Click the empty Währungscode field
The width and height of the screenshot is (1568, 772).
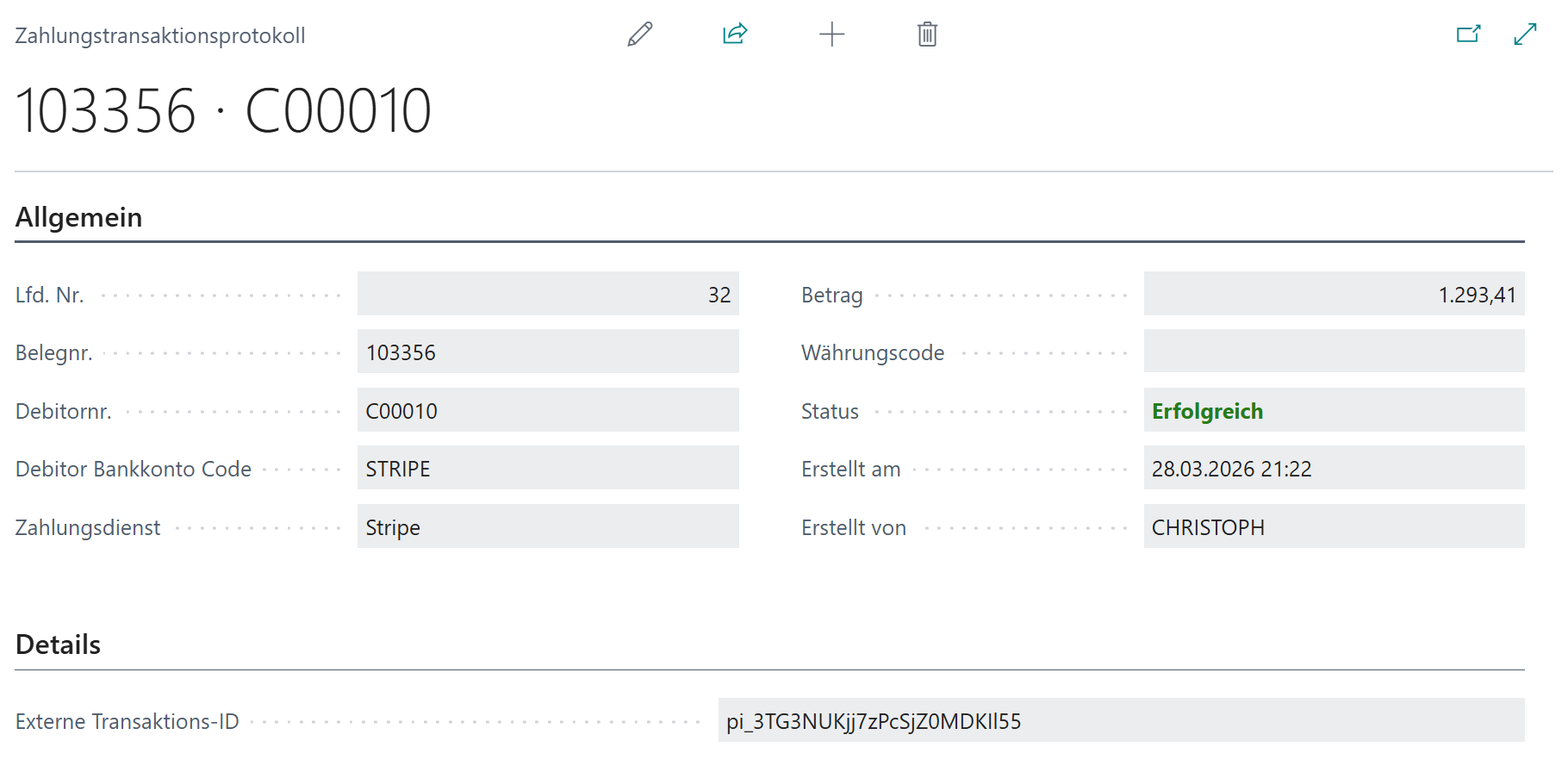tap(1334, 352)
